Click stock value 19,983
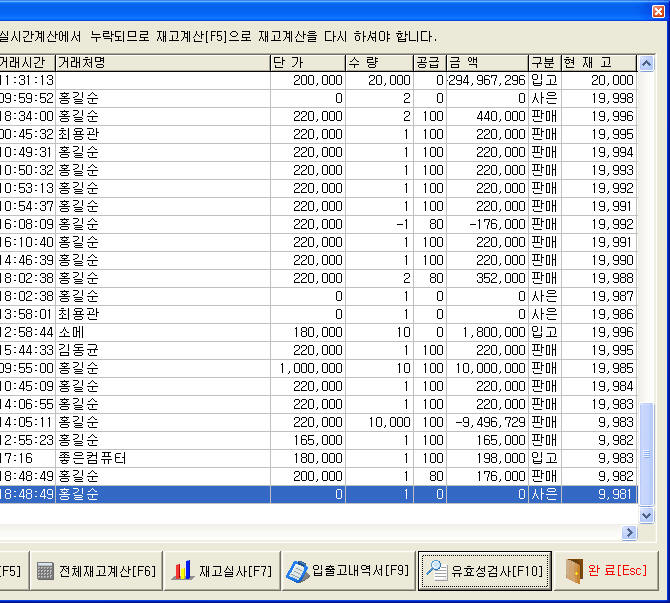The height and width of the screenshot is (603, 670). [612, 404]
